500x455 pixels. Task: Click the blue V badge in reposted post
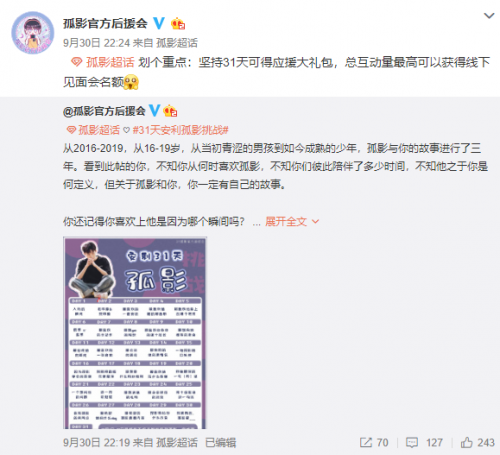pyautogui.click(x=154, y=110)
